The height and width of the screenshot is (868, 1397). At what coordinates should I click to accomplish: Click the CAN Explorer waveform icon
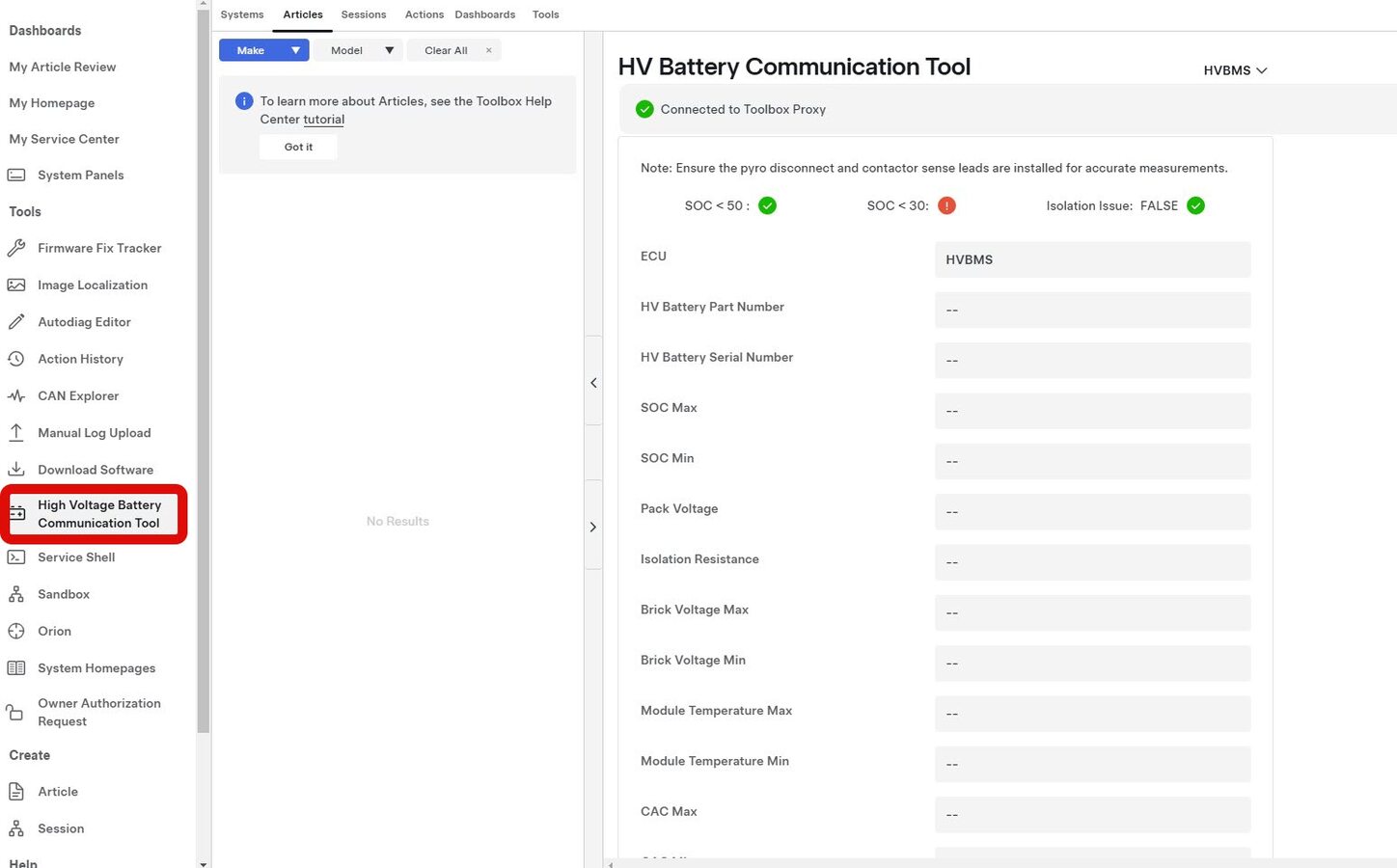[x=16, y=396]
